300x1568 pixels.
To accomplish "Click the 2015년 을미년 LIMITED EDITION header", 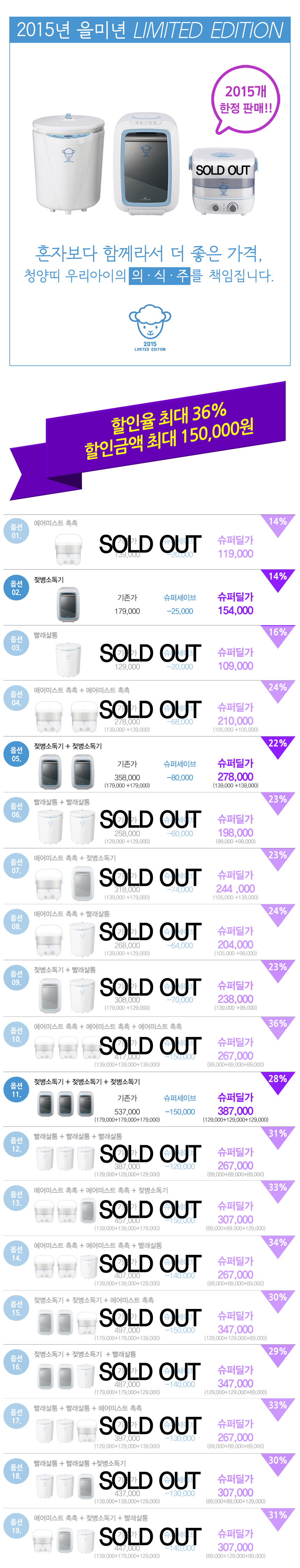I will pos(150,30).
